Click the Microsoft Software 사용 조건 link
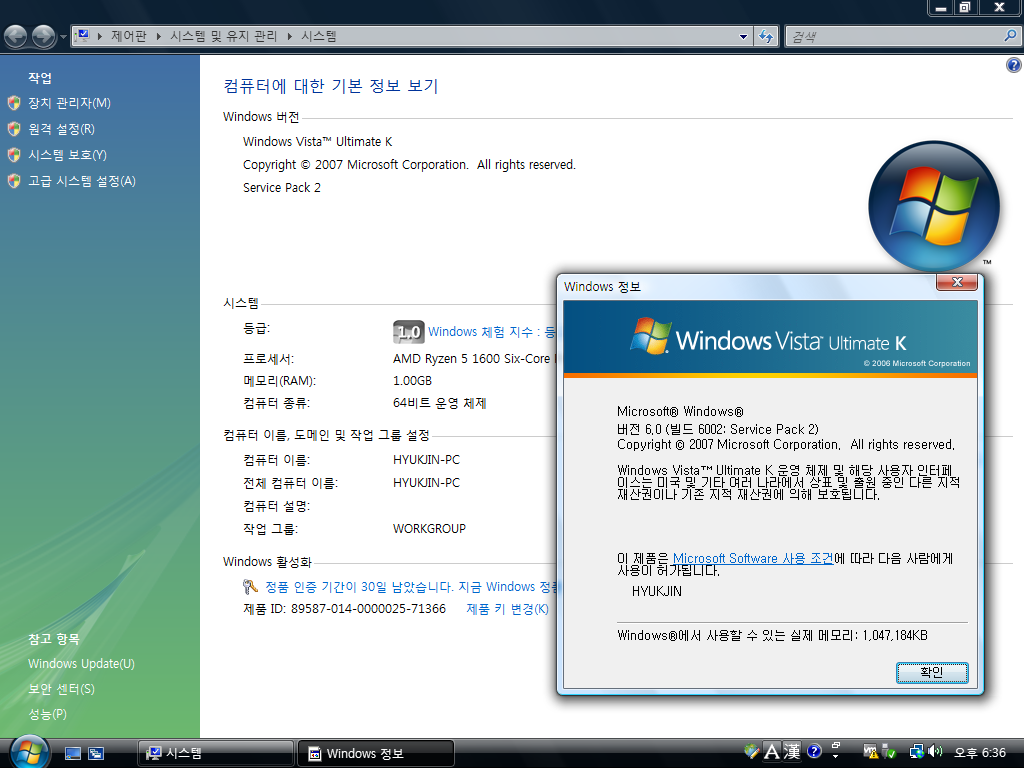Screen dimensions: 1024x768 click(753, 558)
